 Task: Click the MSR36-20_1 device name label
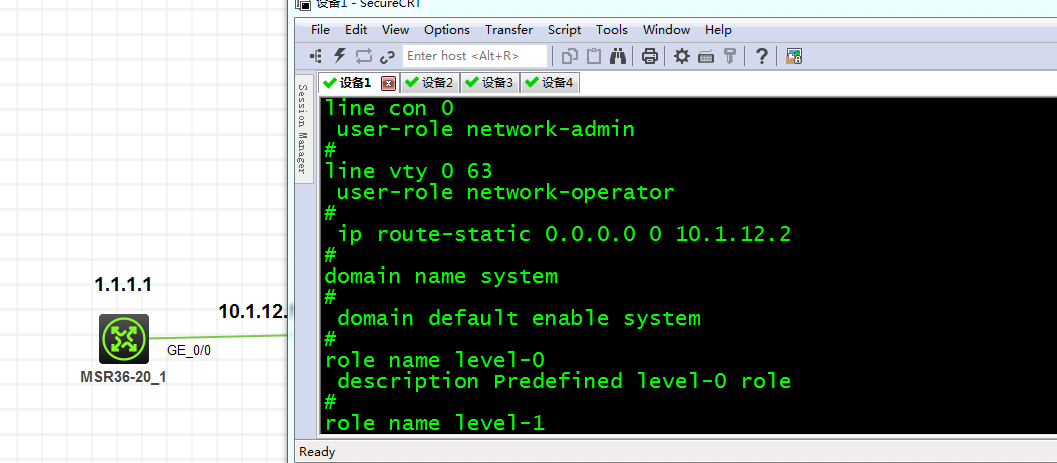(x=123, y=377)
